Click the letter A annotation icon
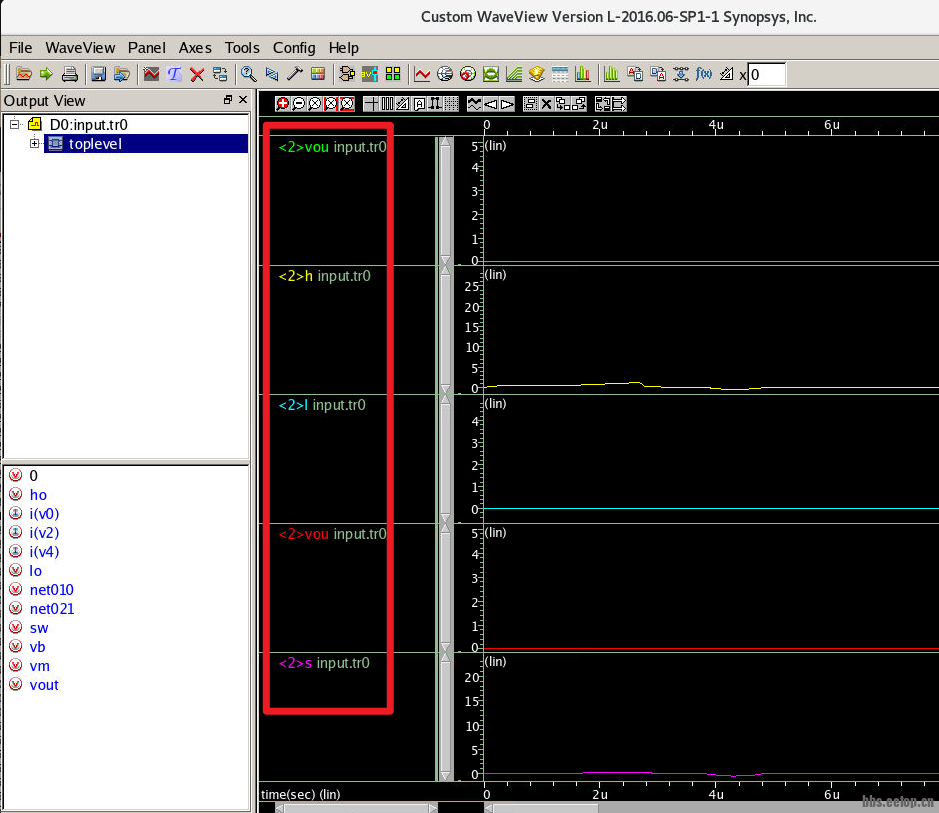The image size is (939, 813). tap(420, 104)
